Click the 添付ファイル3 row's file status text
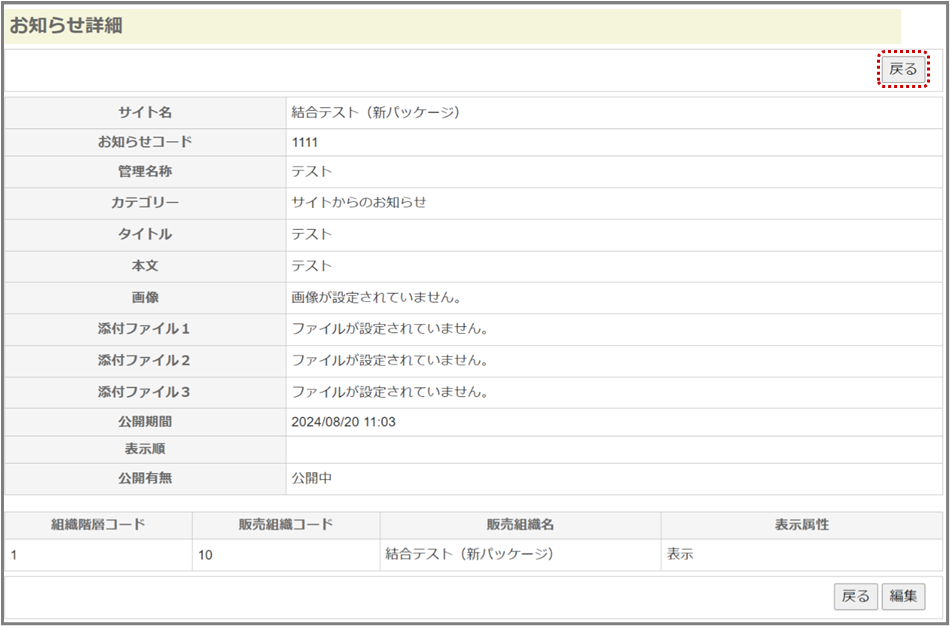This screenshot has height=626, width=950. click(389, 392)
